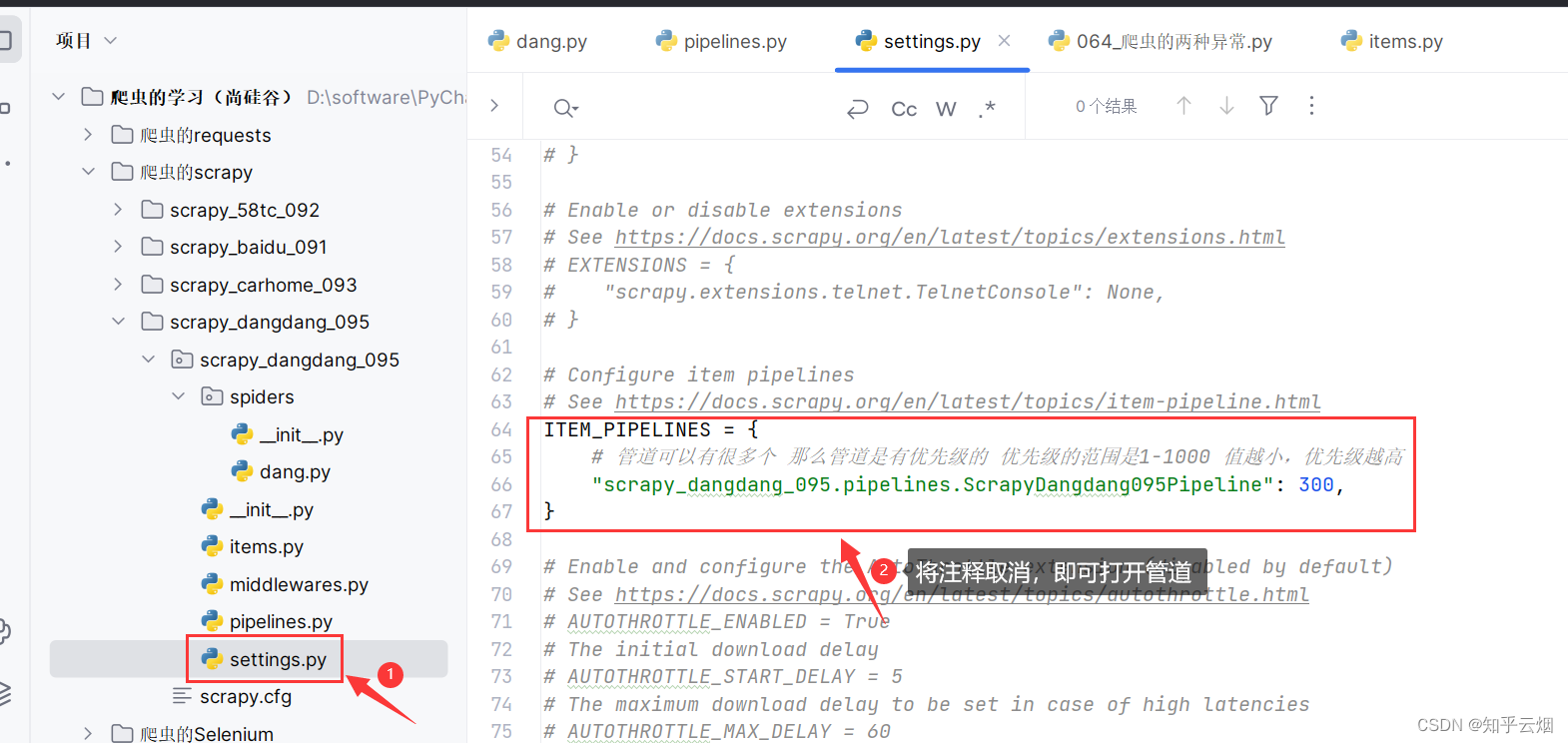Select spiders folder in project tree

click(x=262, y=396)
